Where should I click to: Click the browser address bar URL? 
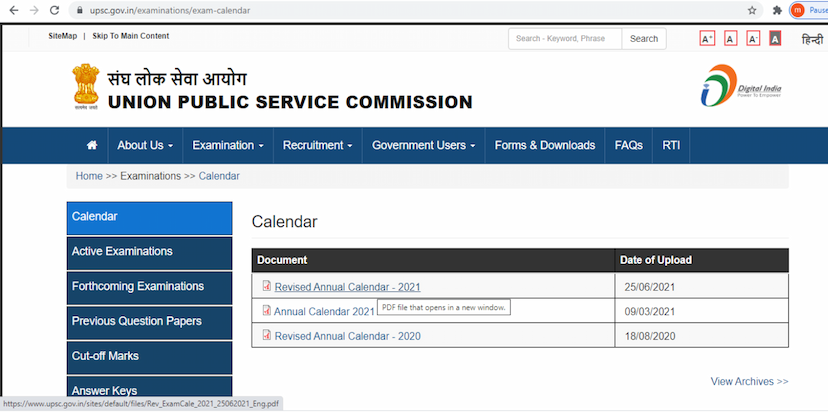[168, 11]
